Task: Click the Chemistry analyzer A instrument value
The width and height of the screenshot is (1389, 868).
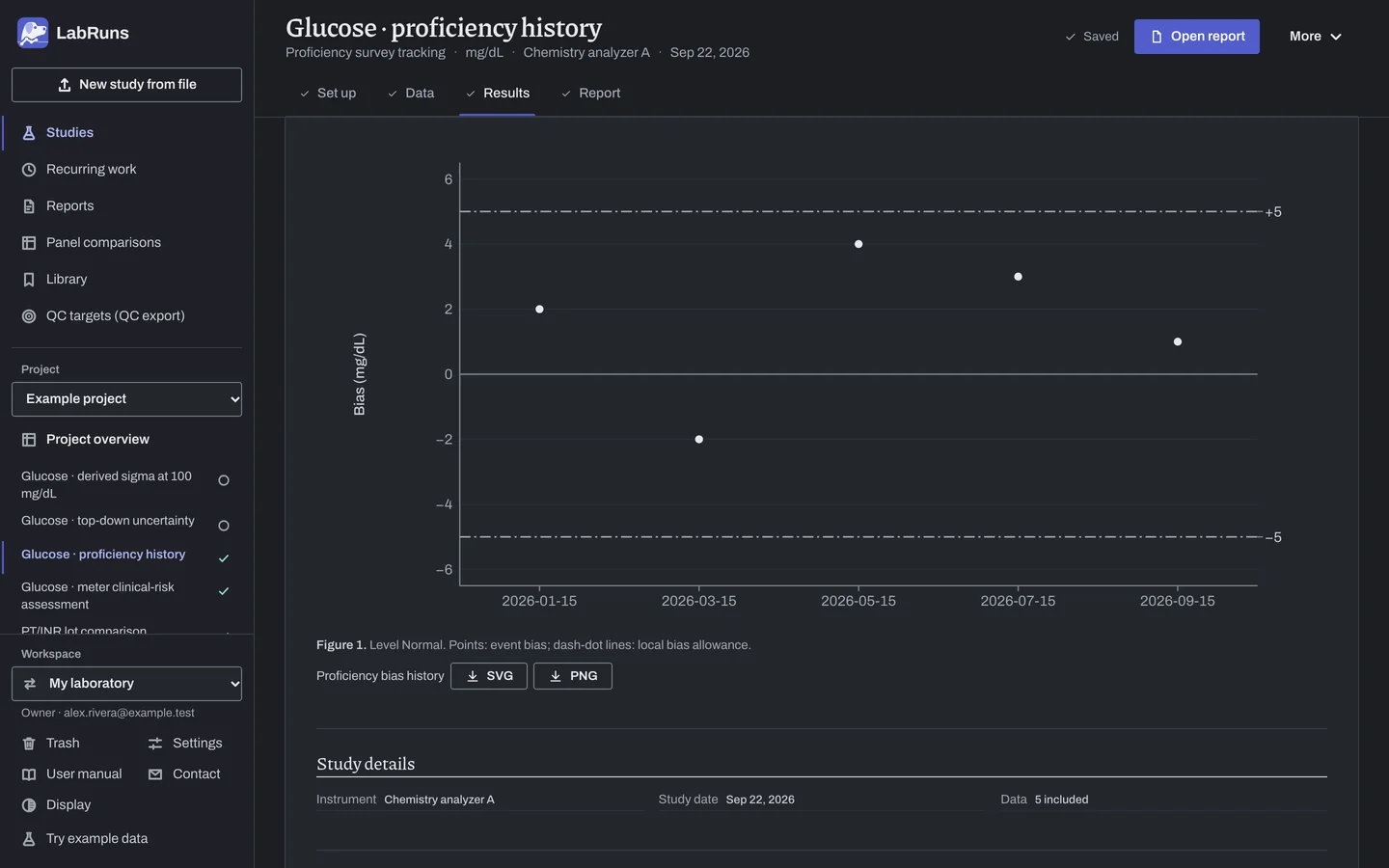Action: (x=439, y=800)
